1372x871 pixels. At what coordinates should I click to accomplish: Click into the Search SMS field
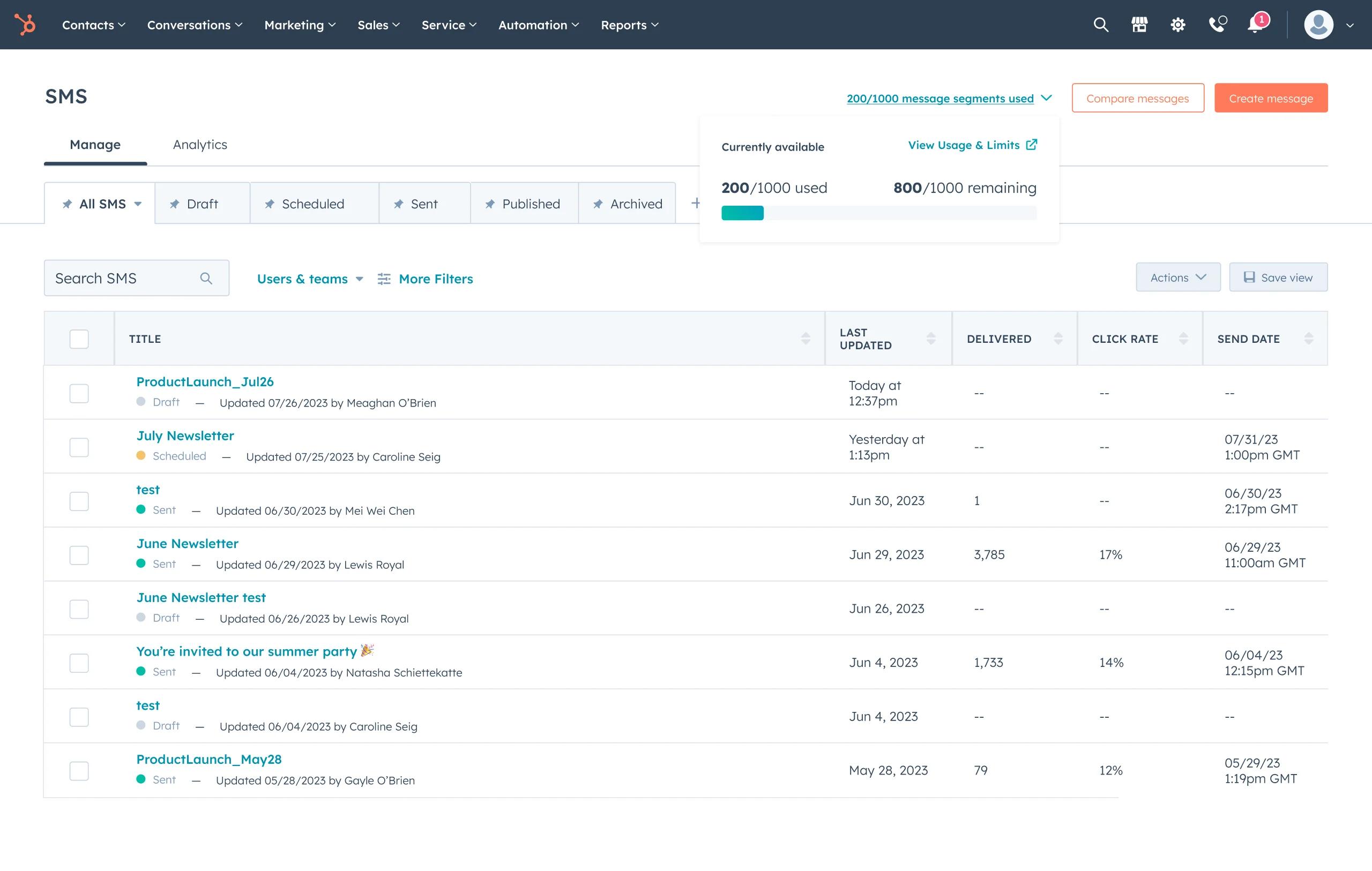pos(137,278)
